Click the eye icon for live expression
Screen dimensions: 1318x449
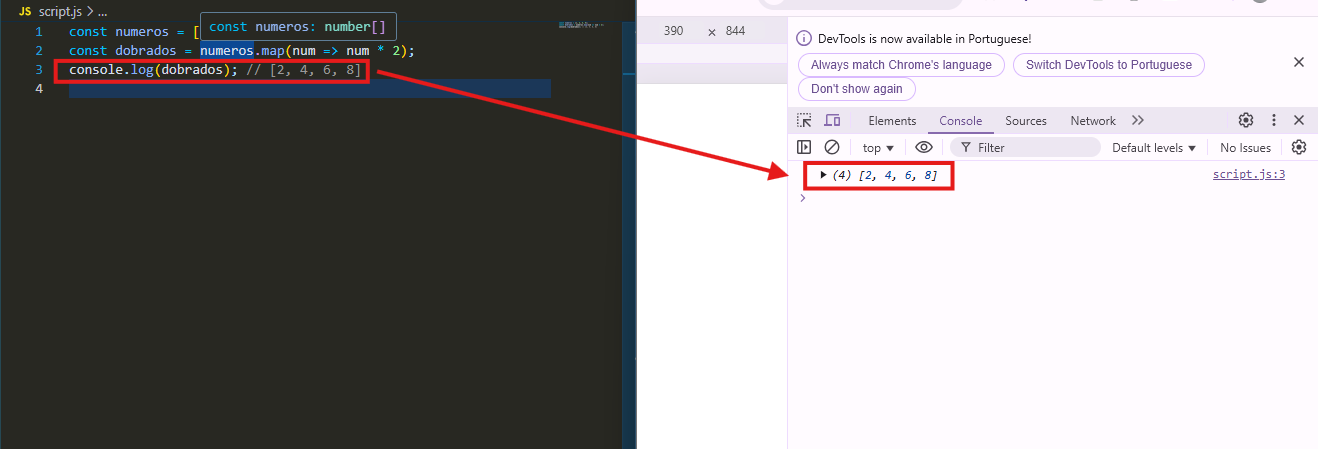(x=924, y=147)
